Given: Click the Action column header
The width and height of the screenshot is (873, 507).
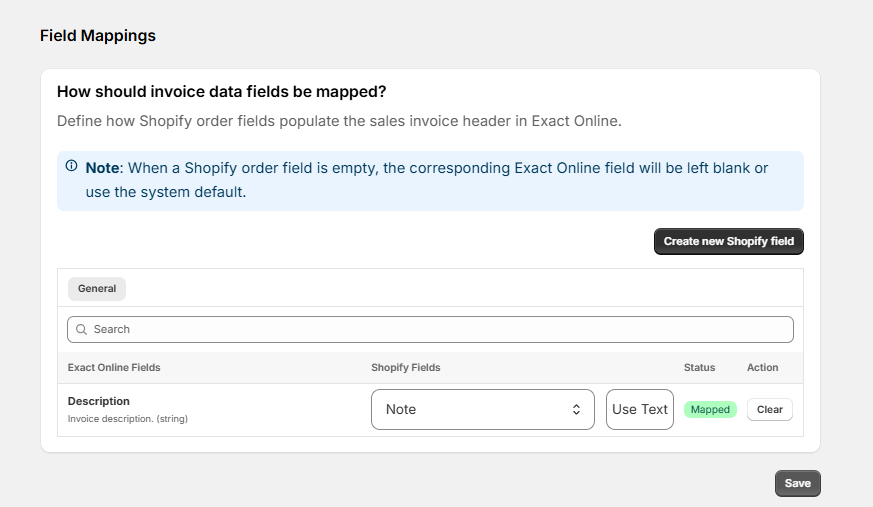Looking at the screenshot, I should (763, 367).
